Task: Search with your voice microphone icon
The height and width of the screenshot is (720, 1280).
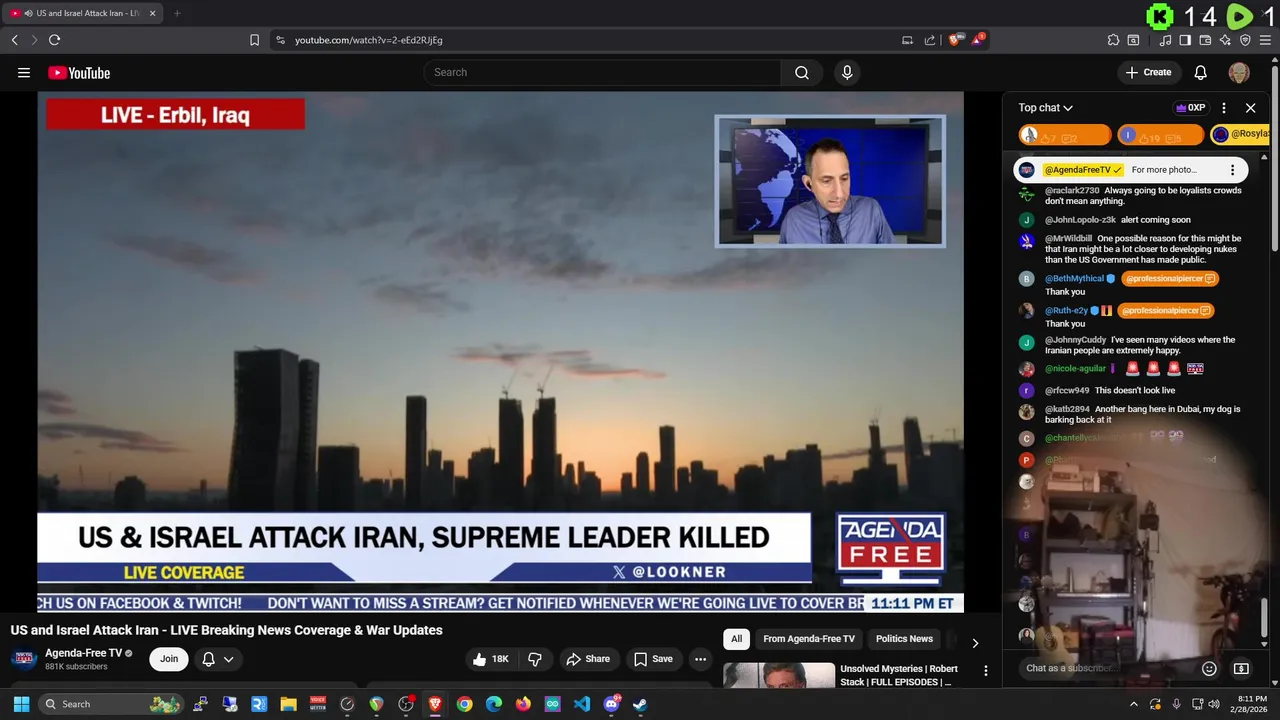Action: tap(847, 72)
